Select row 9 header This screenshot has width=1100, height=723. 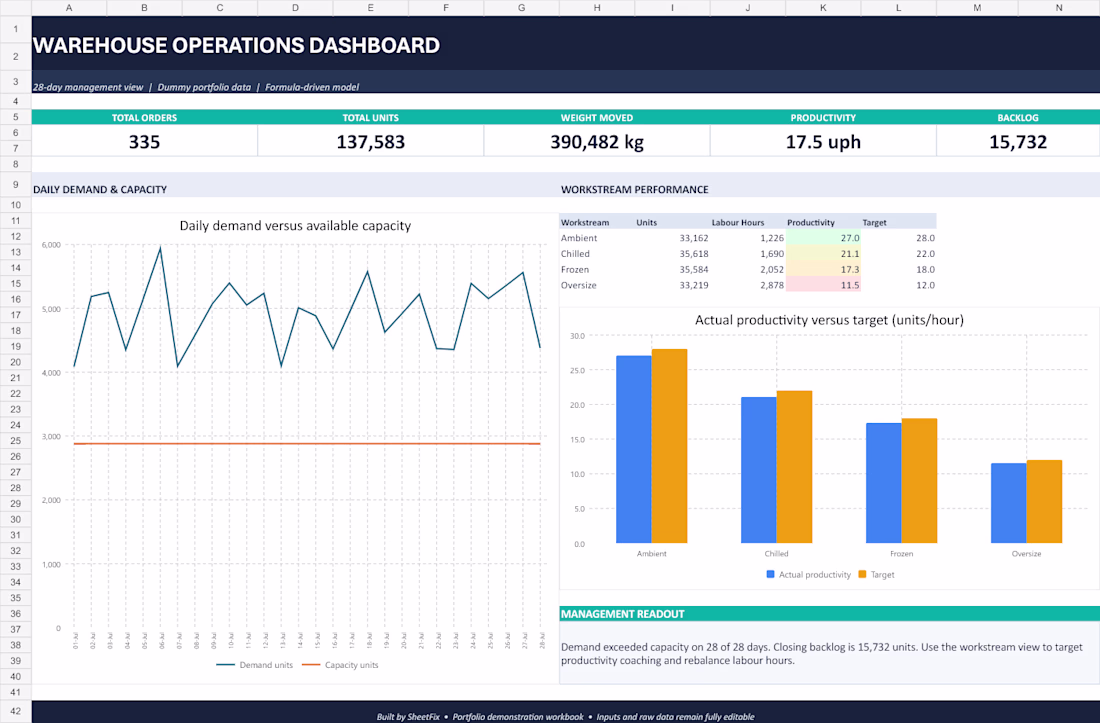(15, 184)
